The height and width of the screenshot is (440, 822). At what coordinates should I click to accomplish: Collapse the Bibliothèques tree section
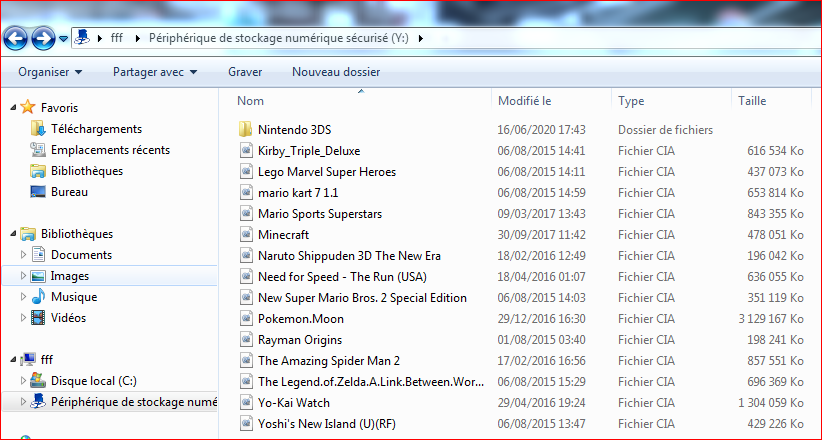pos(13,234)
